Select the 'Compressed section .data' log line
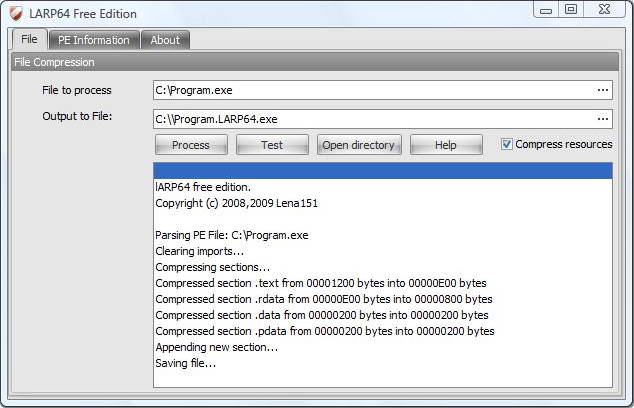The image size is (634, 408). point(383,315)
